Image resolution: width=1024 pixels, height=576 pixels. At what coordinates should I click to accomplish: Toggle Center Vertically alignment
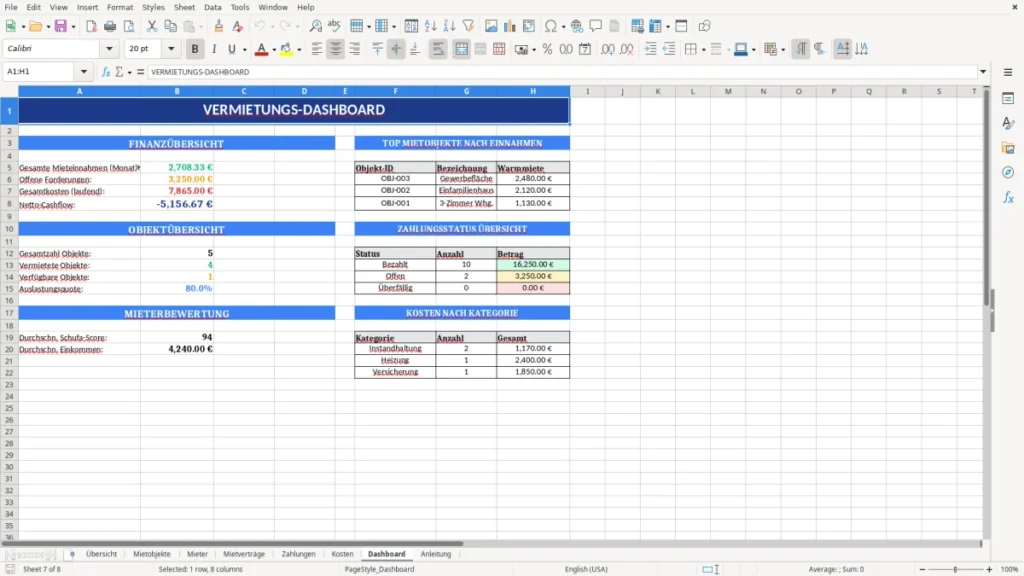[396, 49]
